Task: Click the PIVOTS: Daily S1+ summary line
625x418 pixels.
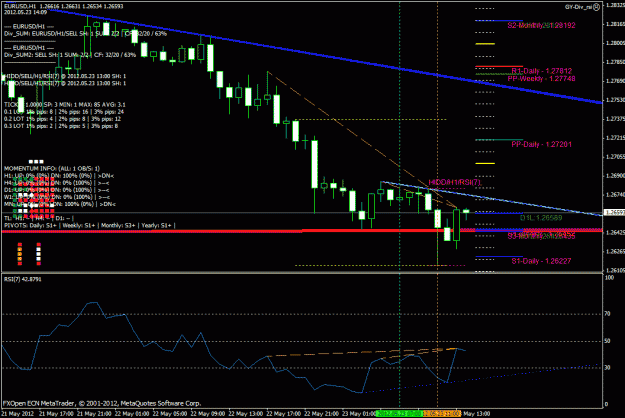Action: click(x=89, y=226)
